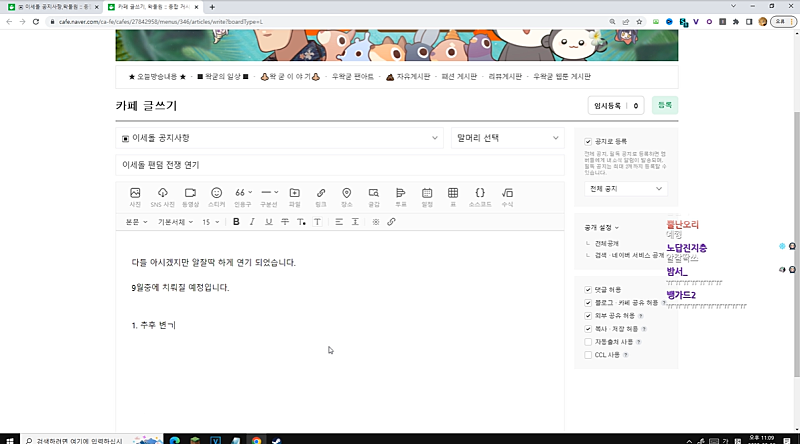The height and width of the screenshot is (444, 800).
Task: Uncheck the 공지로 등록 checkbox
Action: tap(588, 142)
